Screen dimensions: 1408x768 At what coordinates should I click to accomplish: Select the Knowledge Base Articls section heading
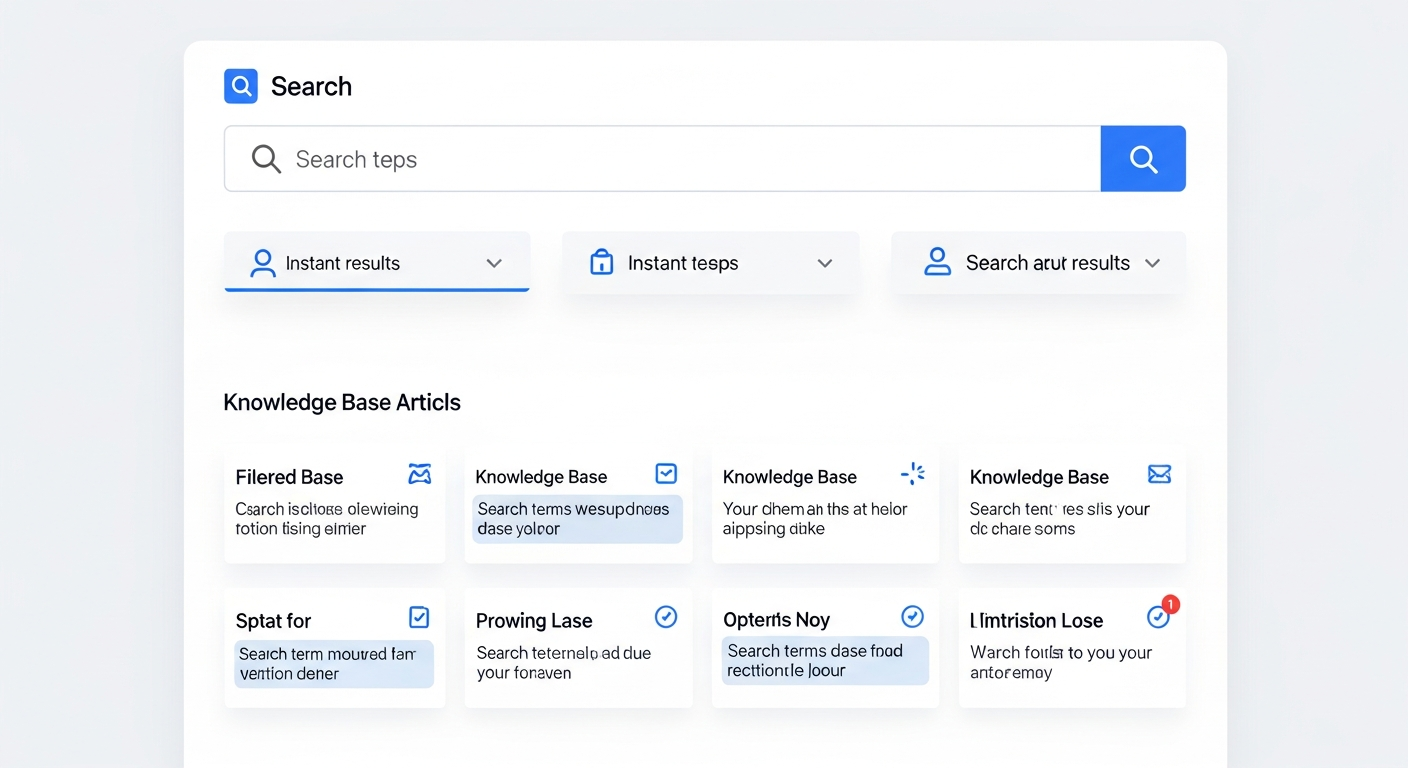pyautogui.click(x=342, y=402)
